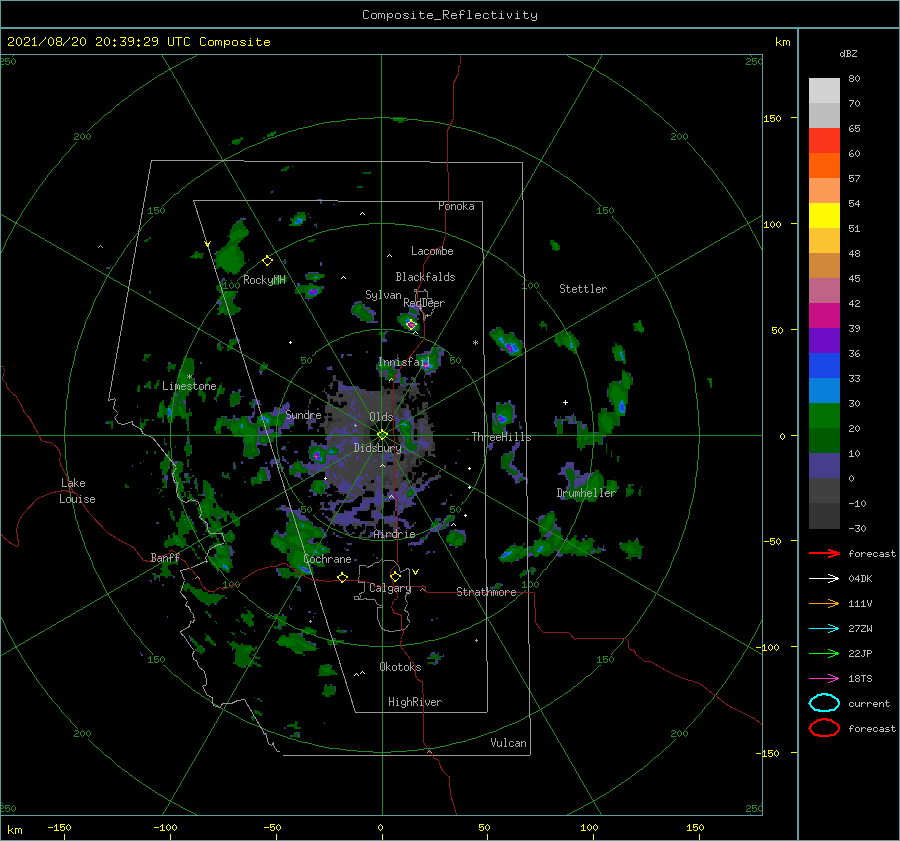Click the red forecast ellipse icon
Viewport: 900px width, 841px height.
(824, 728)
